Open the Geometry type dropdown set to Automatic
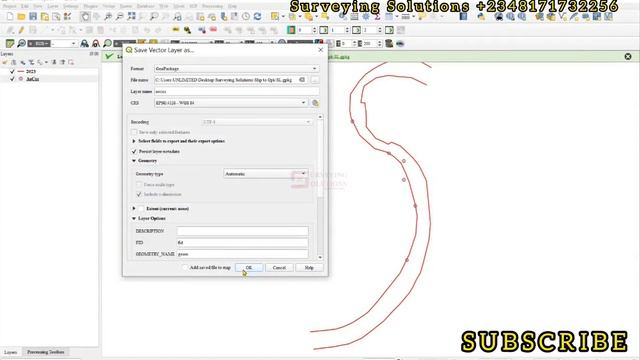 tap(265, 174)
